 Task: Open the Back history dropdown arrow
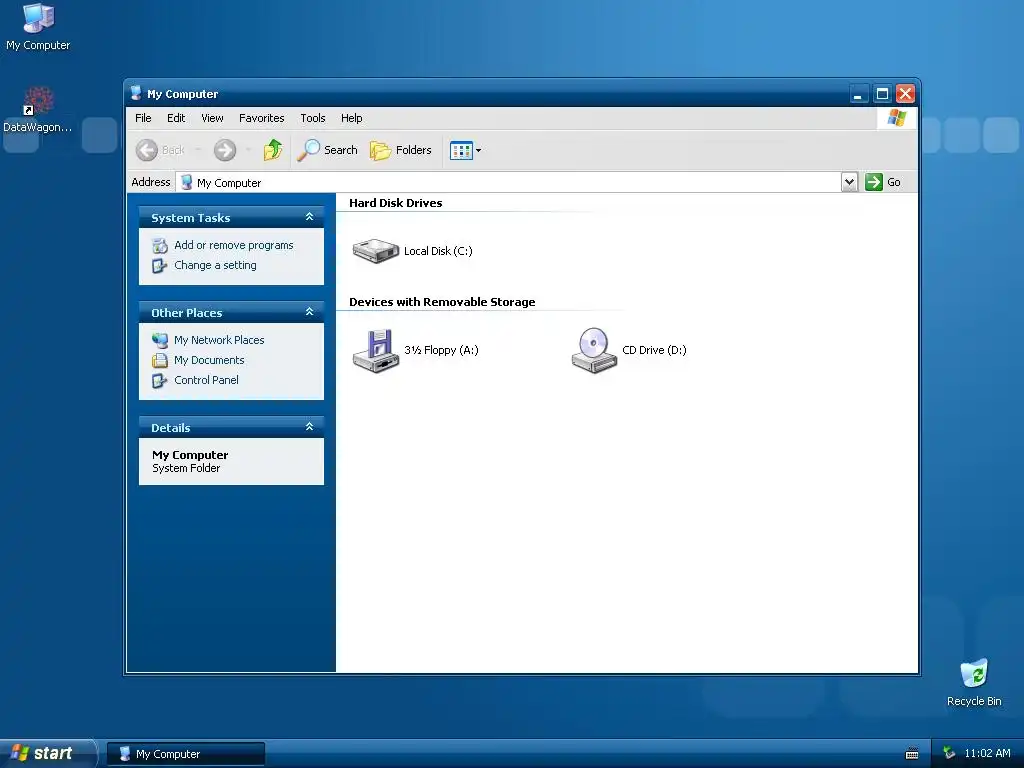[x=198, y=150]
